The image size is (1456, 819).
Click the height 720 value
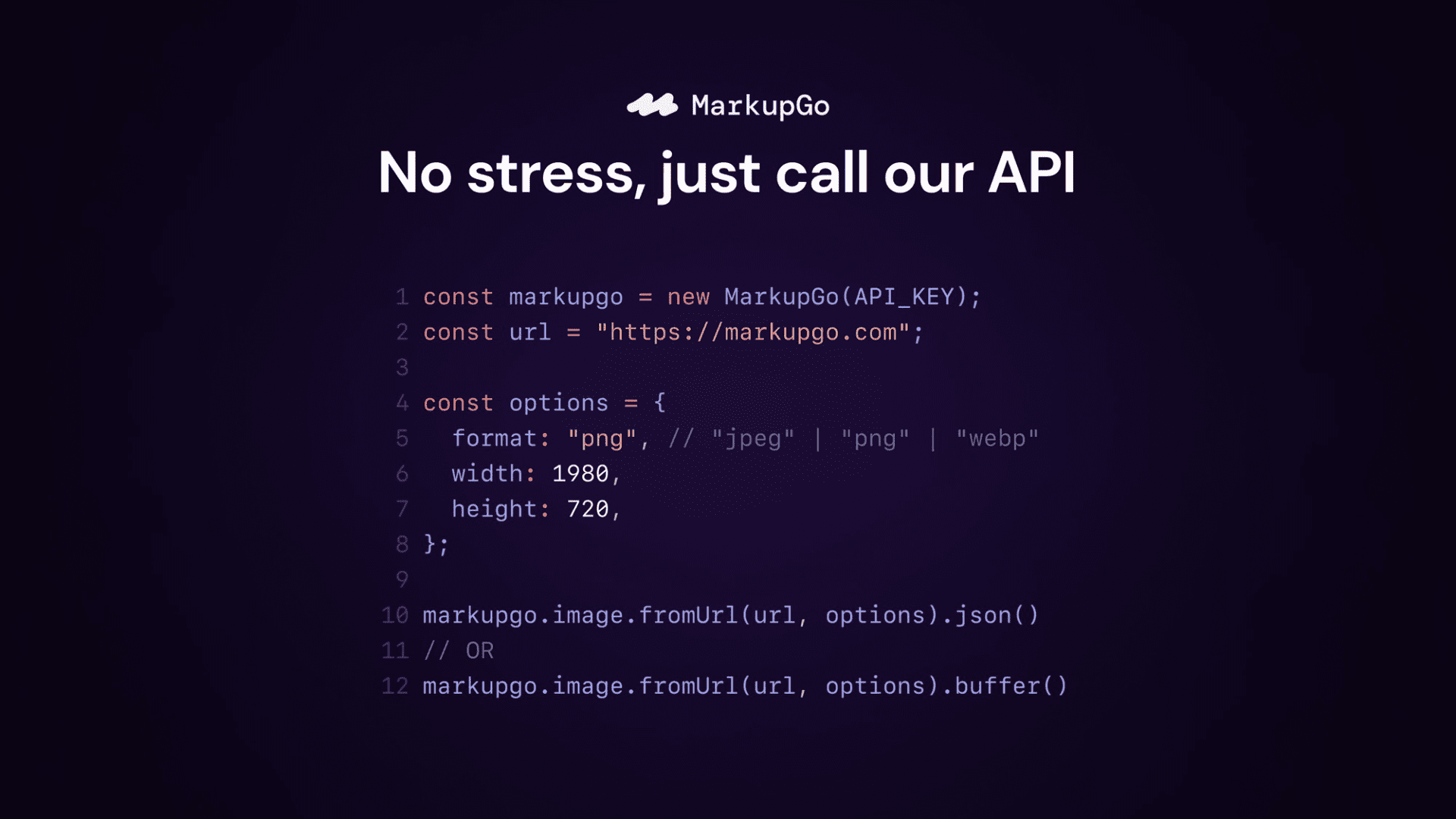coord(585,509)
